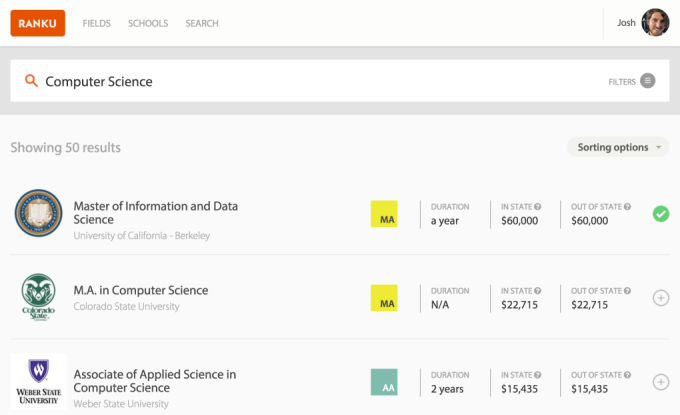This screenshot has height=415, width=680.
Task: Click the Colorado State ram logo
Action: 39,297
